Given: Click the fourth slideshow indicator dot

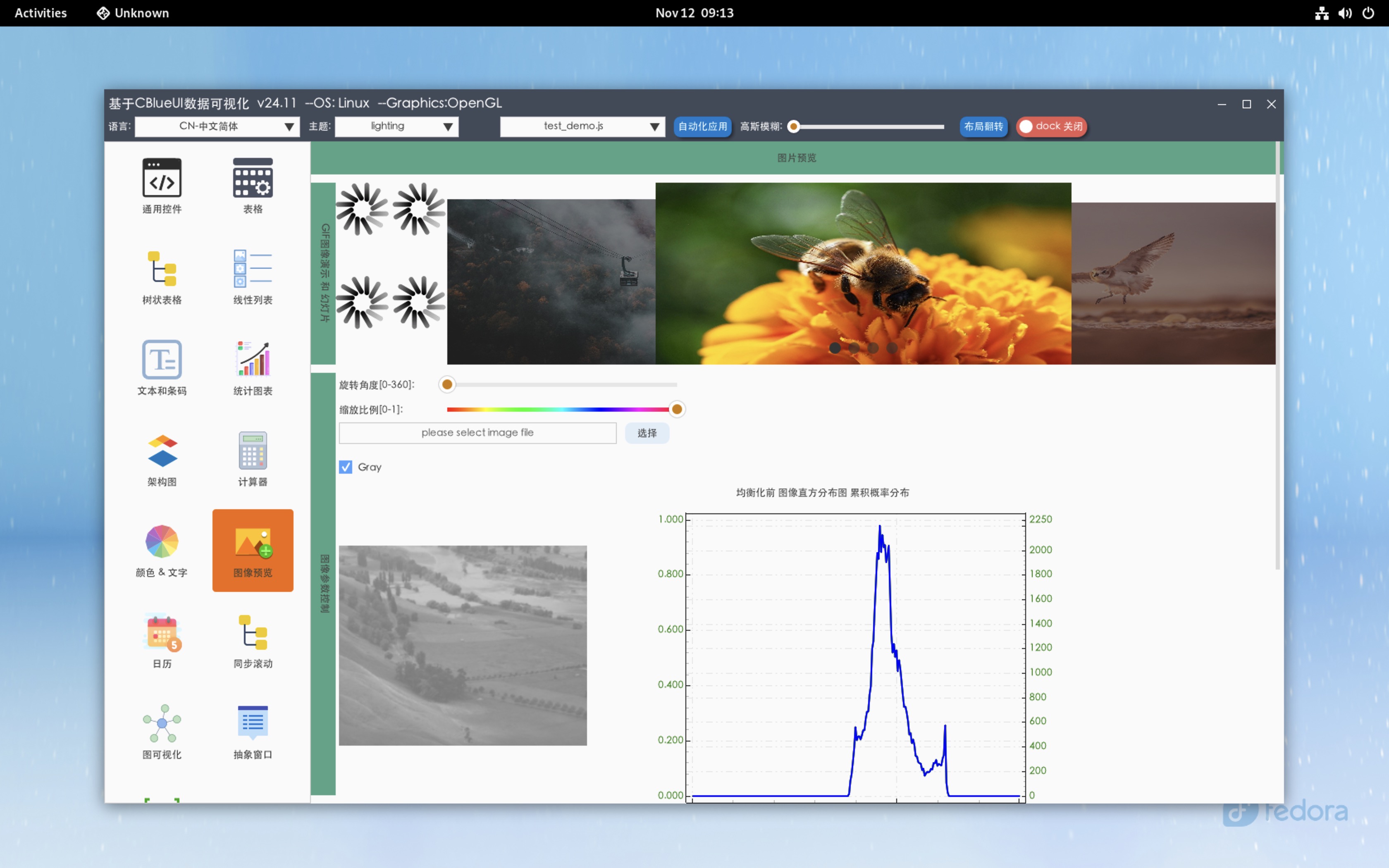Looking at the screenshot, I should (x=892, y=348).
